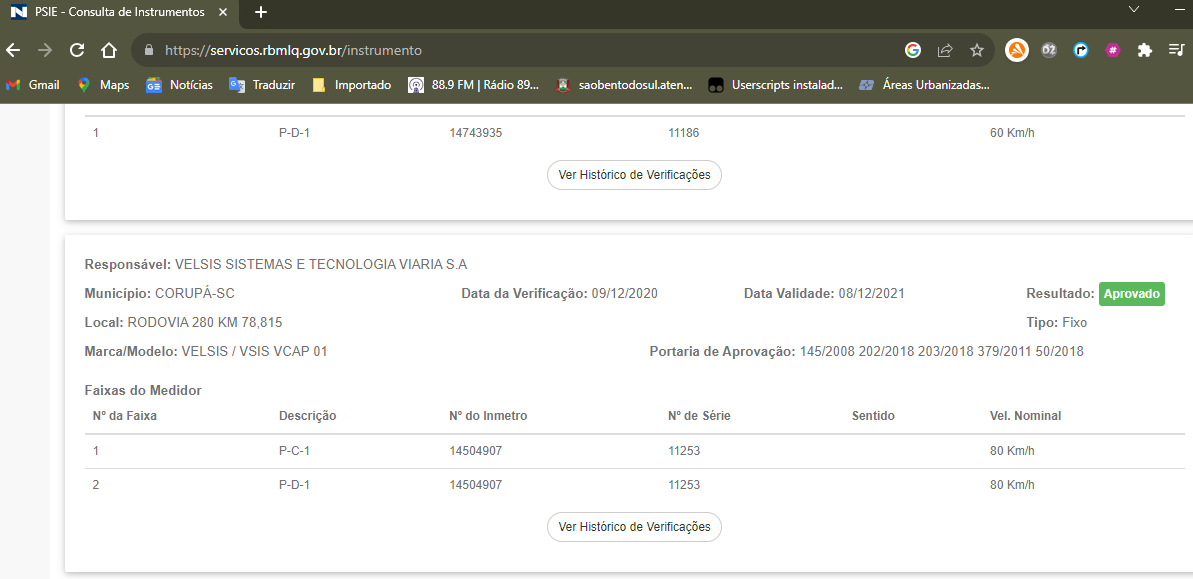Click Ver Histórico de Verificações for 60 Km/h instrument
This screenshot has height=579, width=1193.
click(634, 175)
